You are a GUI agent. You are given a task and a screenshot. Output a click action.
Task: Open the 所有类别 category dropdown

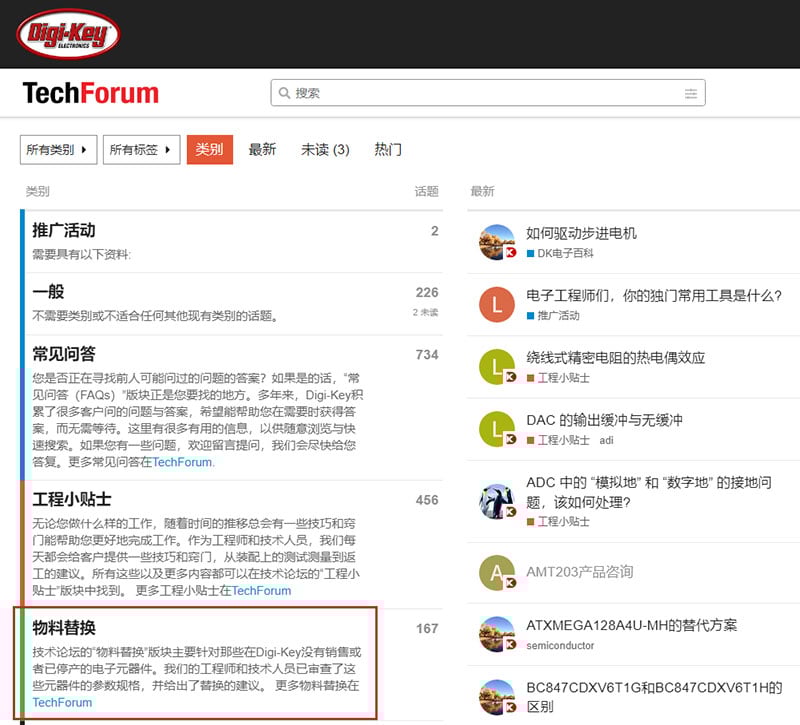pos(56,148)
